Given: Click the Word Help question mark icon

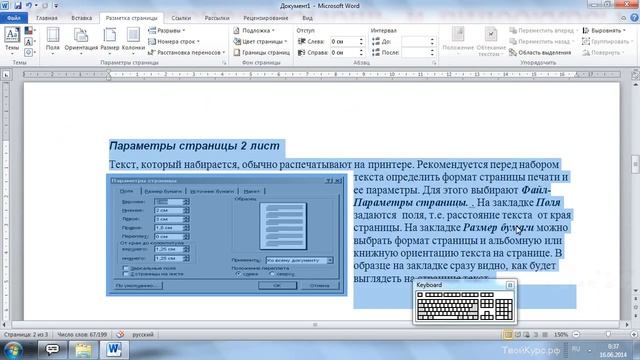Looking at the screenshot, I should click(x=634, y=18).
